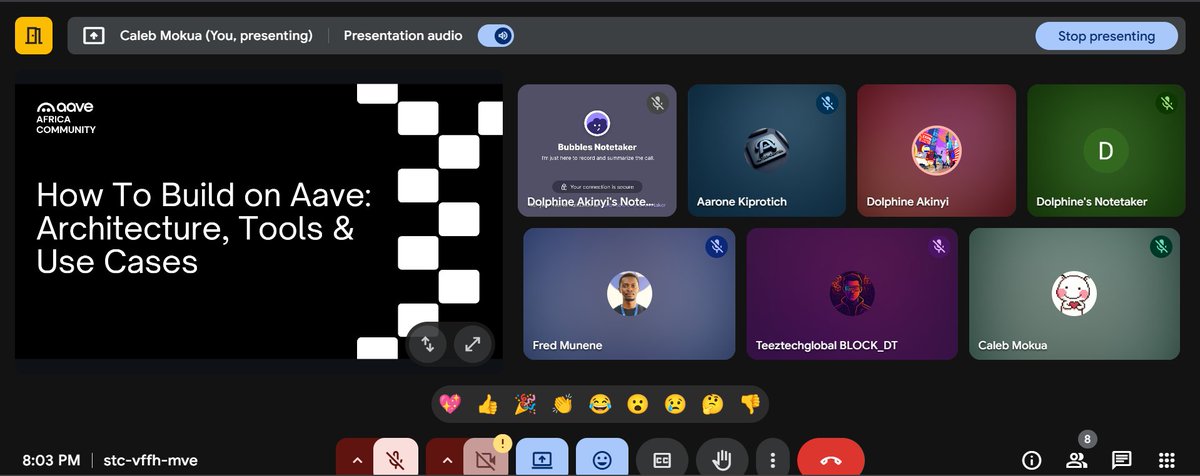Click the mute icon on Dolphine's Notetaker tile
This screenshot has height=476, width=1200.
tap(1166, 103)
